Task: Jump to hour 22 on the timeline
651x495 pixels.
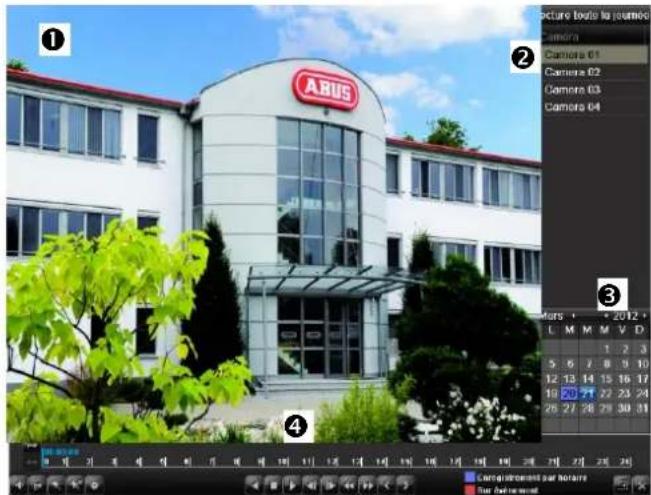Action: coord(578,462)
